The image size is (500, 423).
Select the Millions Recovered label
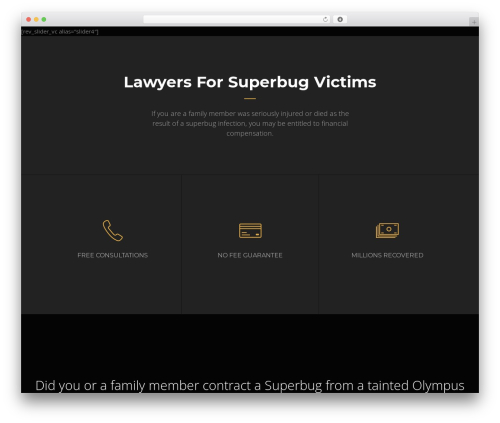tap(387, 255)
